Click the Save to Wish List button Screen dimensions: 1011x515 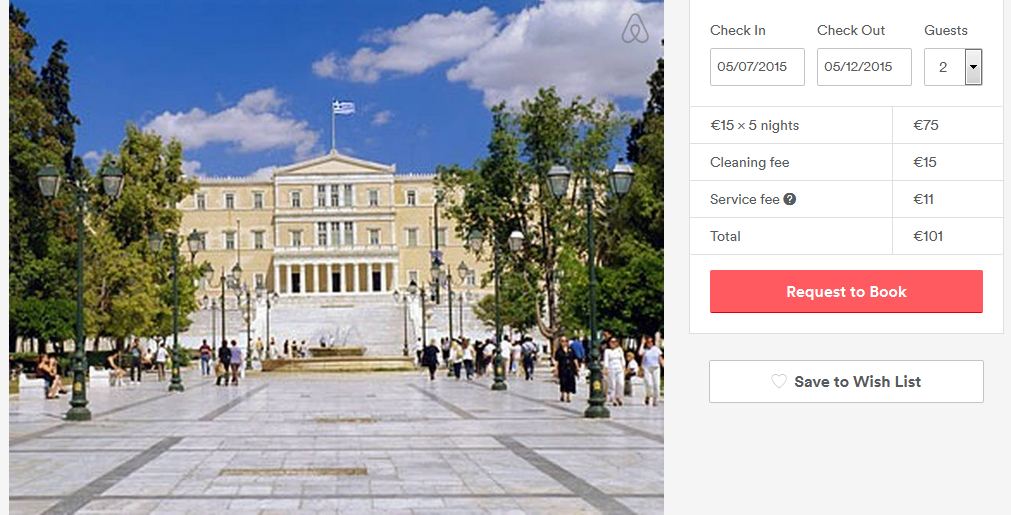[x=846, y=382]
